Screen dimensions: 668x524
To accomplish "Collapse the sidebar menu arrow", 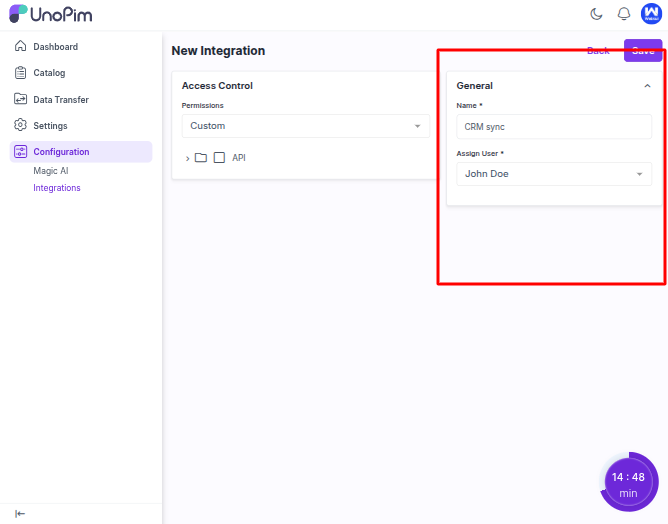I will 20,513.
